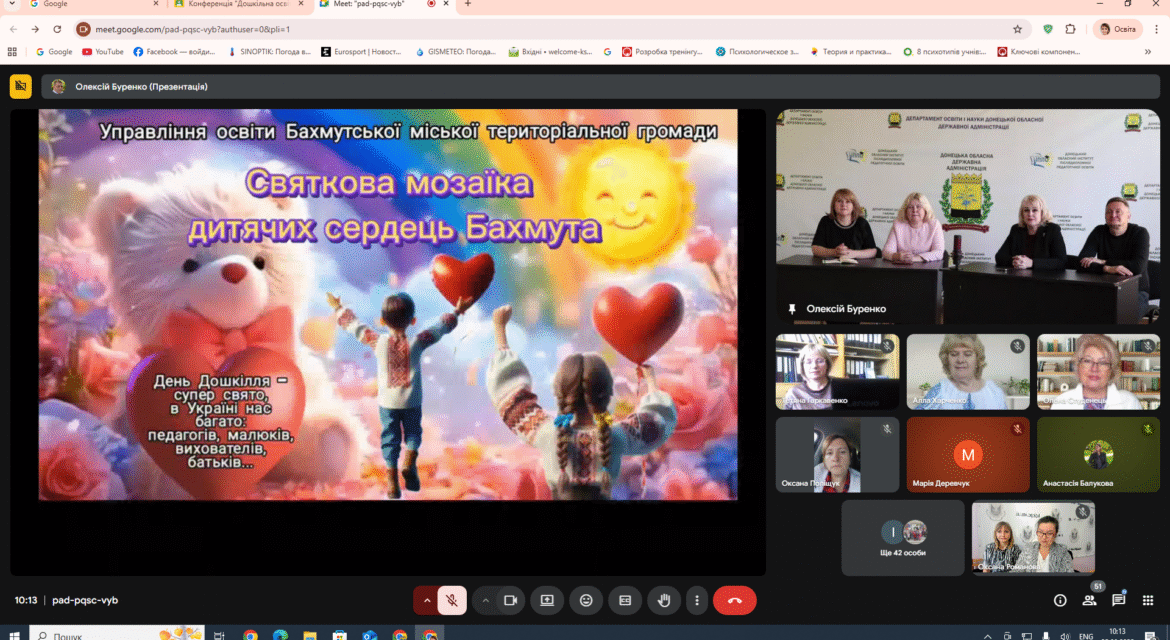Open the emoji reactions button

(x=586, y=600)
